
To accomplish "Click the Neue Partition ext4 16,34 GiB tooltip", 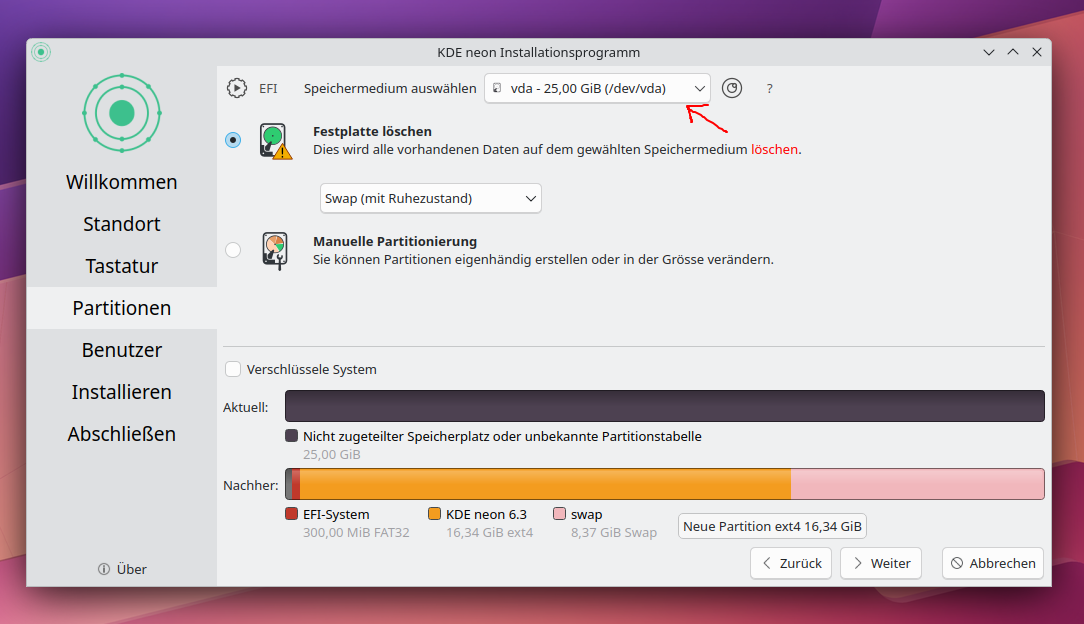I will click(772, 527).
